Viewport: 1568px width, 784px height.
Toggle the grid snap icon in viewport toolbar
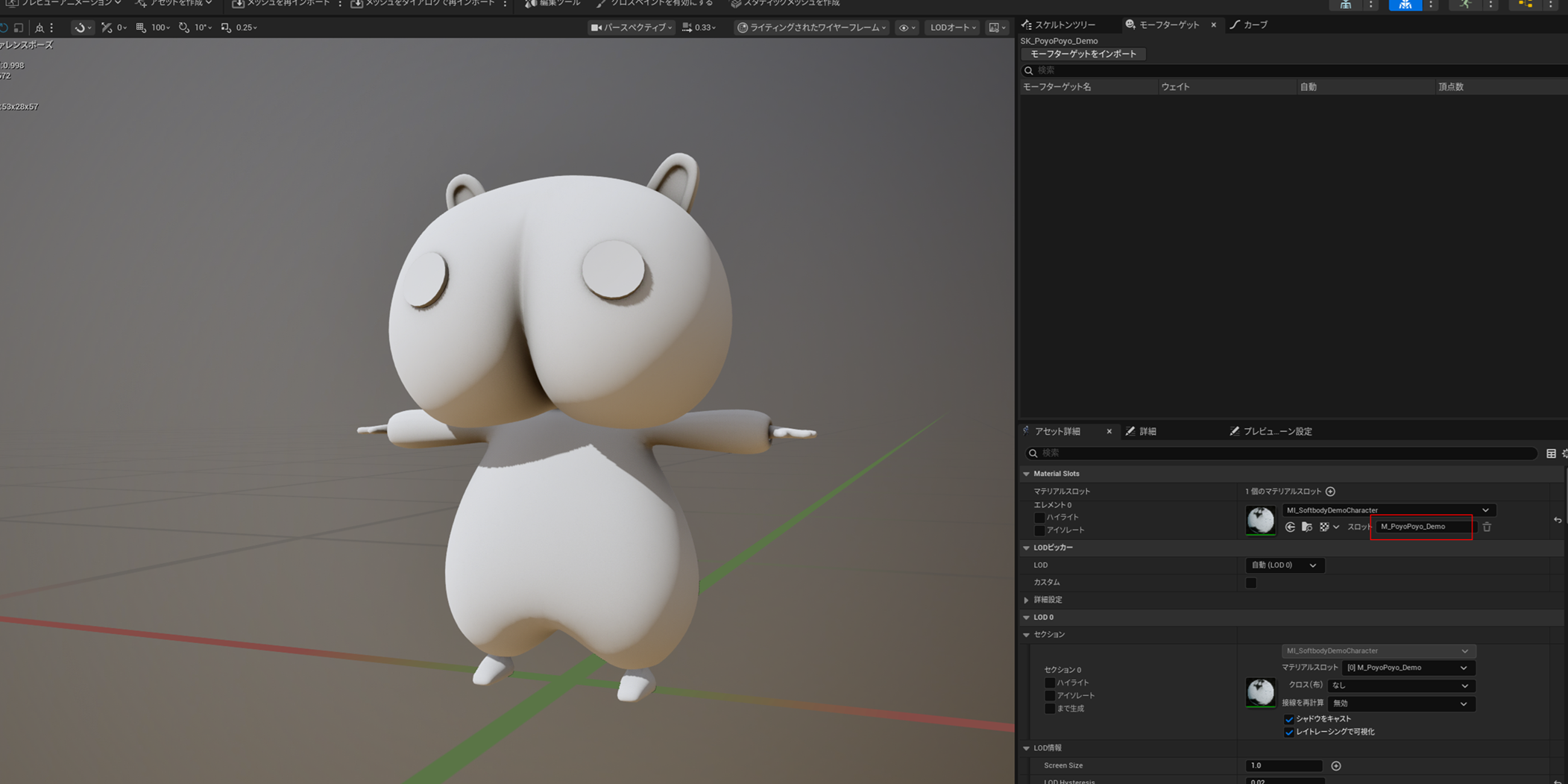(x=141, y=28)
